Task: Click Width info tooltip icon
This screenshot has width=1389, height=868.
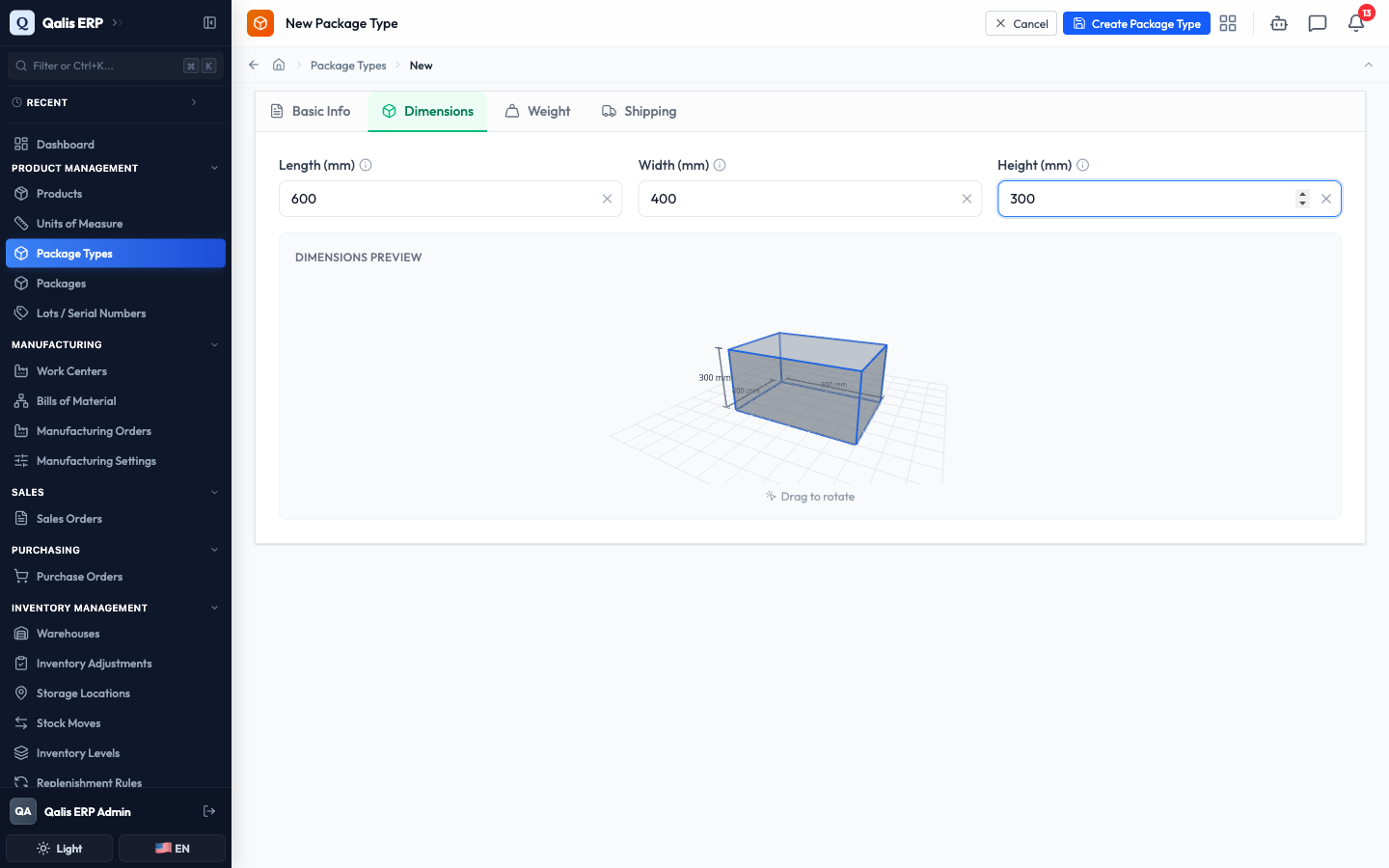Action: point(720,165)
